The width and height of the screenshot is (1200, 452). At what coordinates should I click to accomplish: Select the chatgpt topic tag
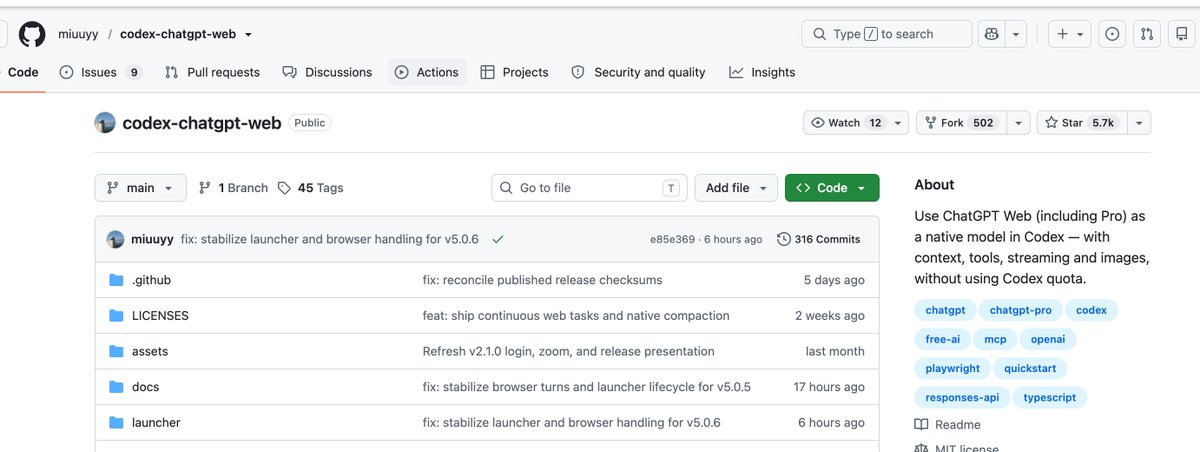[945, 310]
